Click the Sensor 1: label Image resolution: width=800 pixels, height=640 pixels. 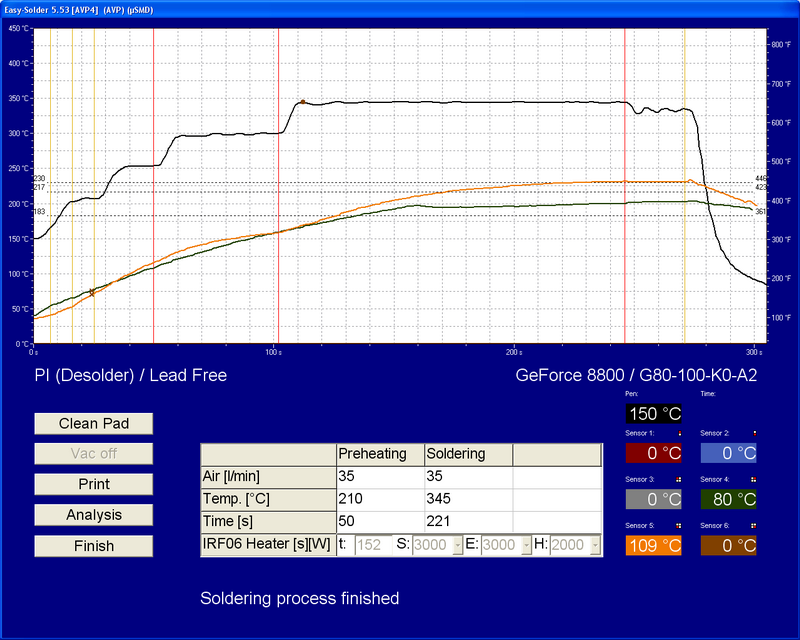(640, 433)
